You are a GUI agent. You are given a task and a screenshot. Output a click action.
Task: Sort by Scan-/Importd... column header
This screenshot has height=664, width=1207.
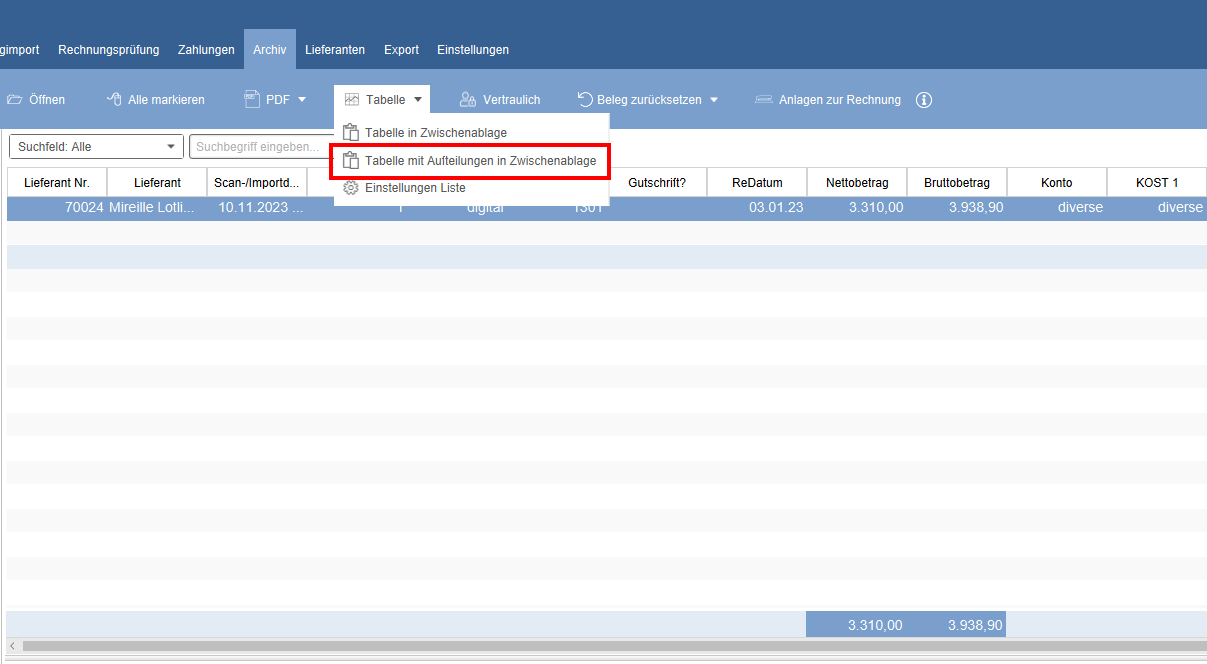pos(257,183)
